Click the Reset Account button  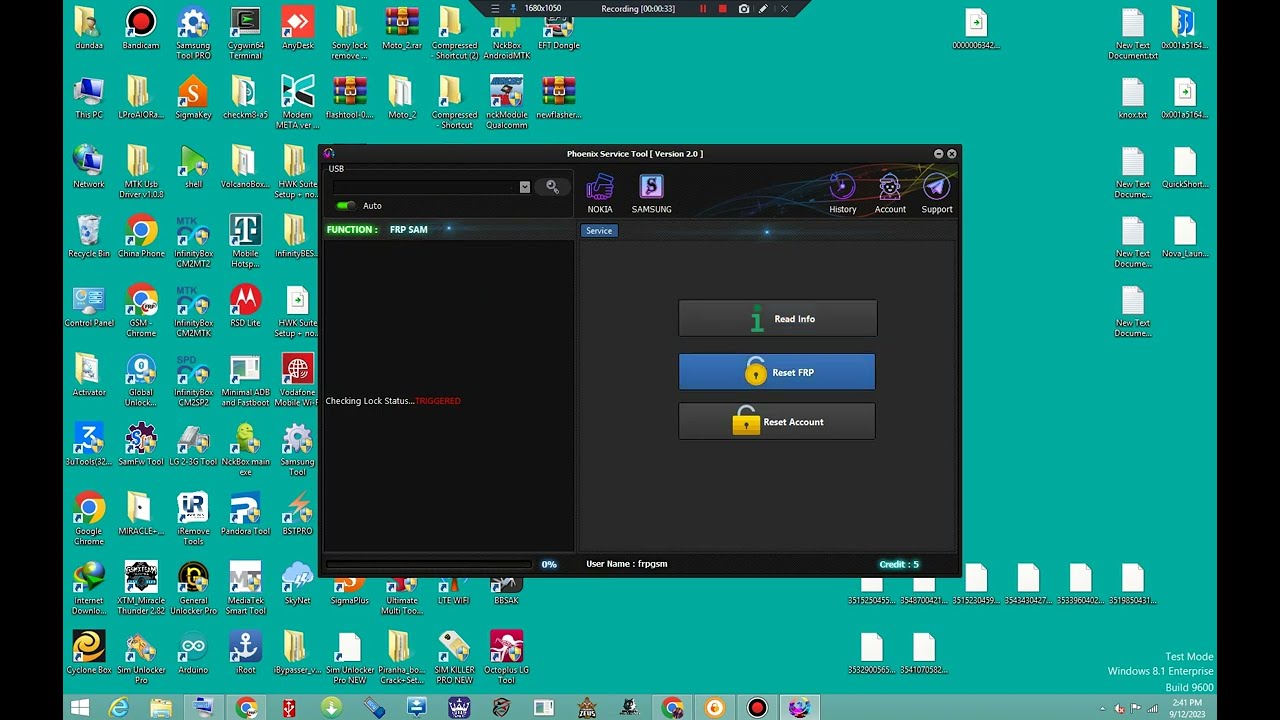point(777,422)
